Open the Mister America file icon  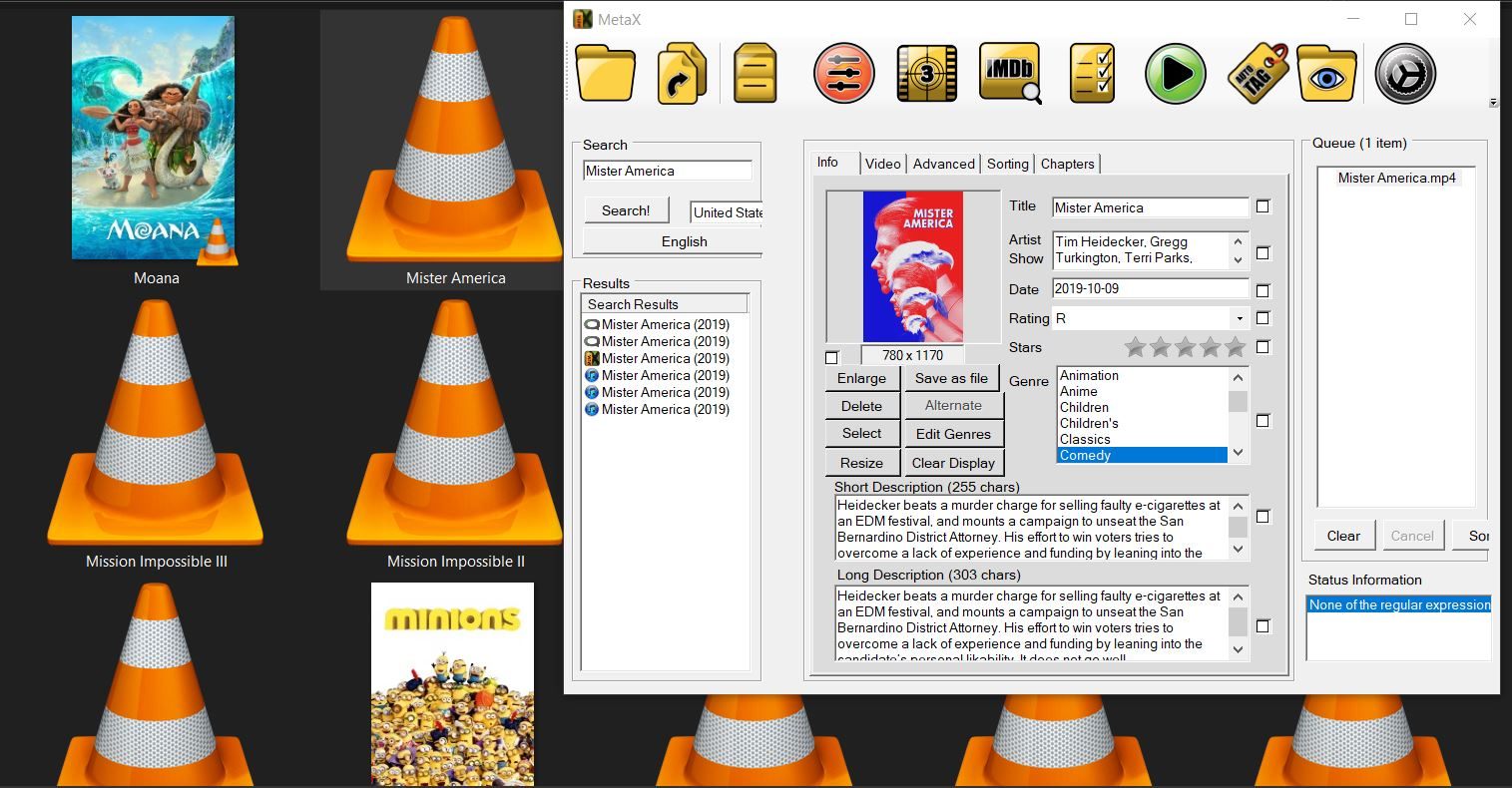tap(455, 140)
